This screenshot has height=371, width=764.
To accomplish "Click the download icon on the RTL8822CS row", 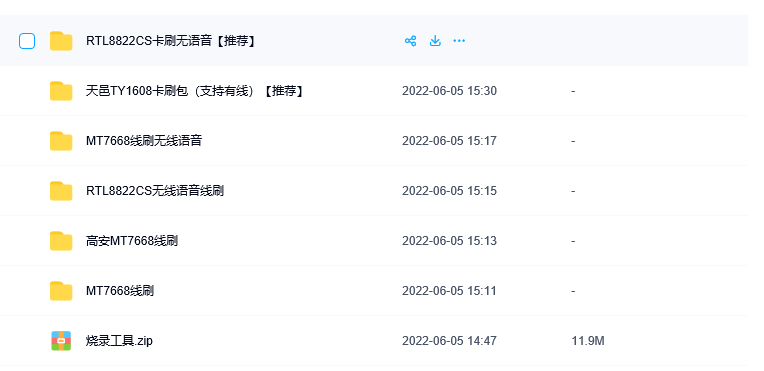I will coord(435,41).
